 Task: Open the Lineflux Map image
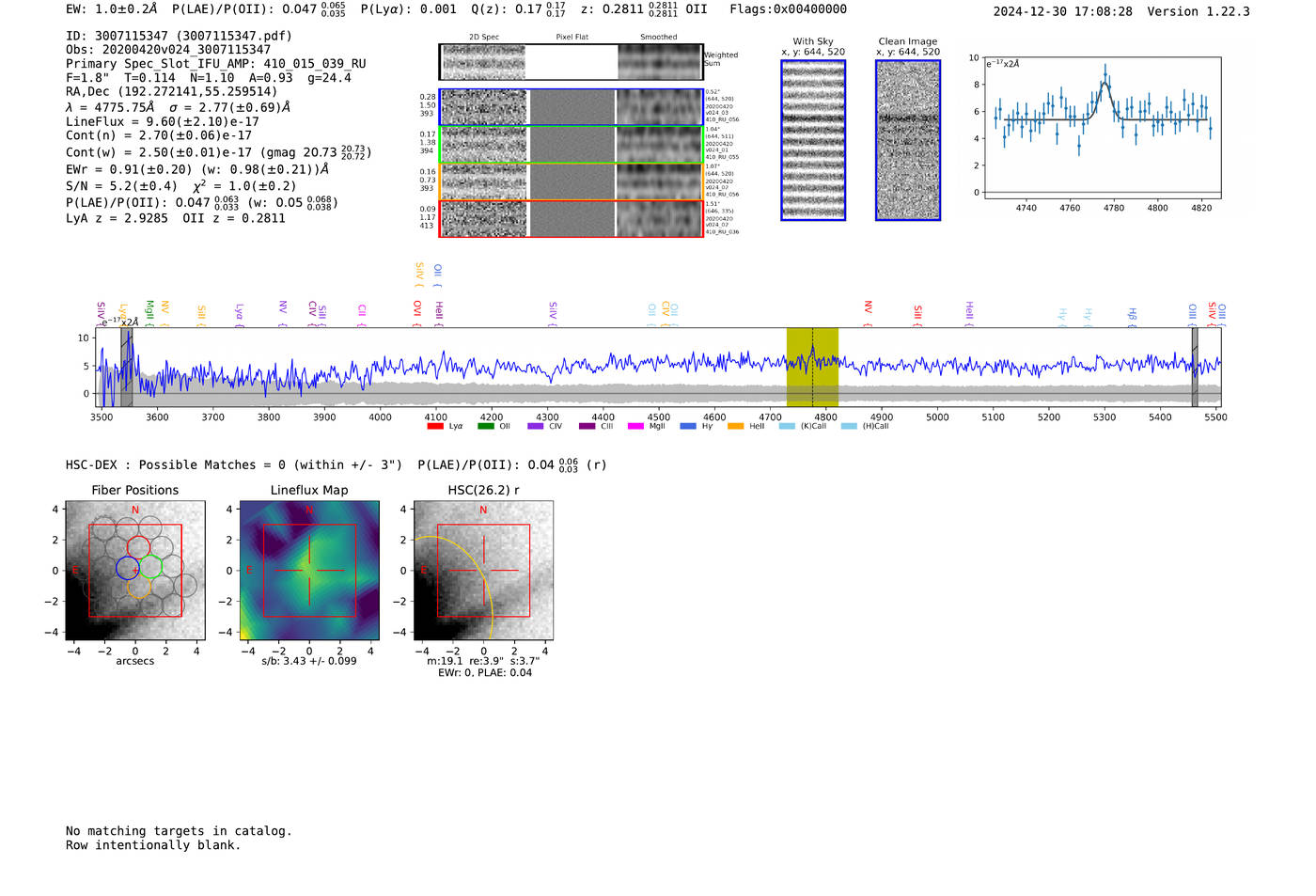click(309, 571)
